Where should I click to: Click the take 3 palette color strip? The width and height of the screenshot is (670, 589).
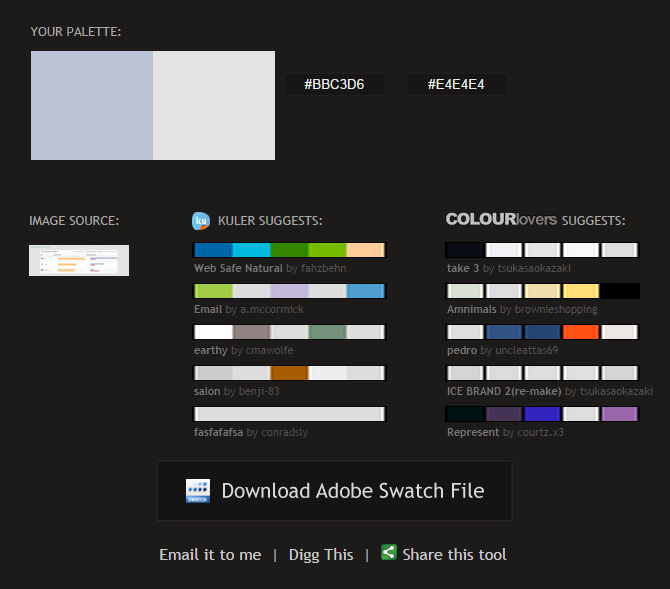(x=542, y=250)
